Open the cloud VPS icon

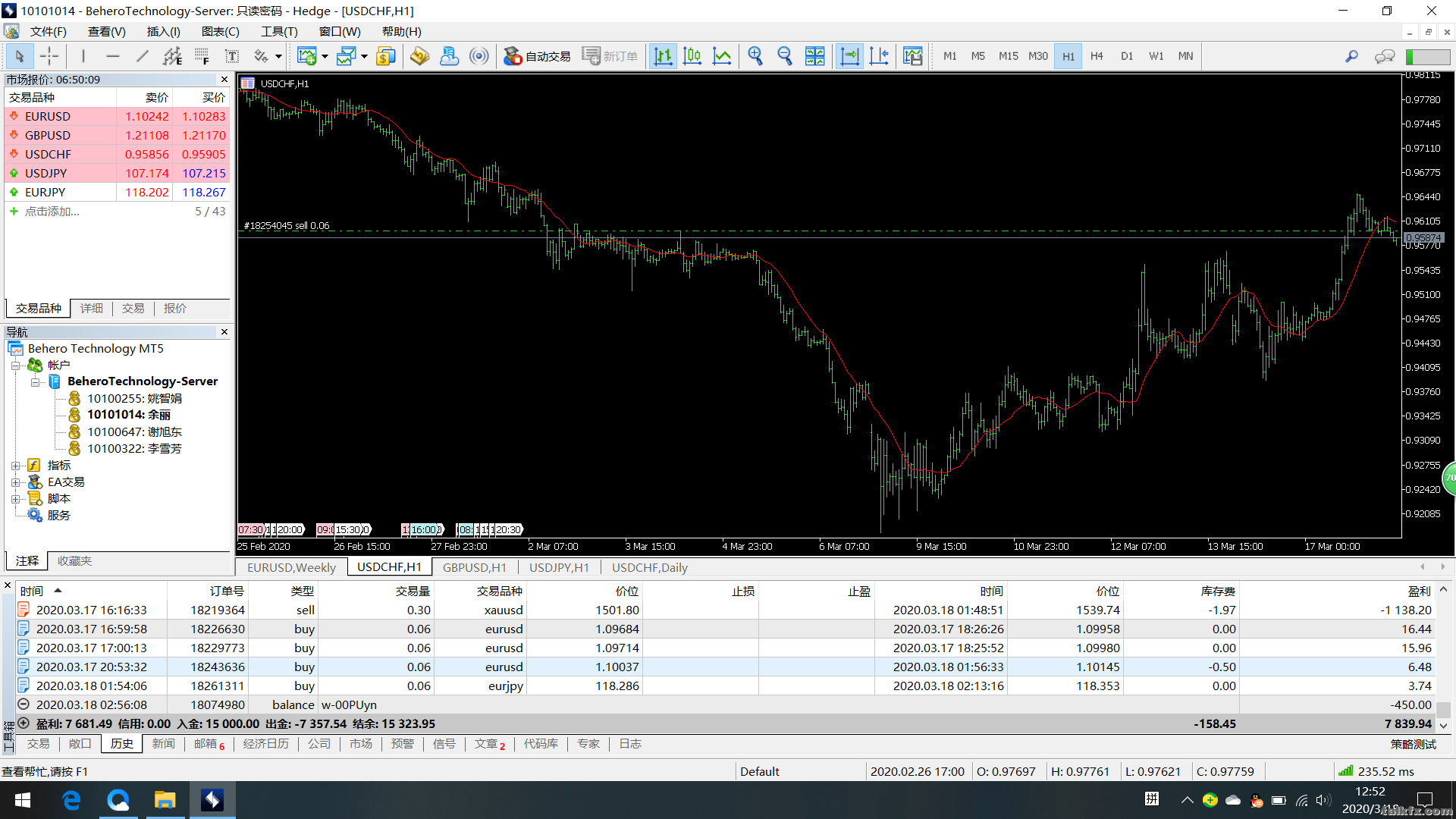coord(449,56)
